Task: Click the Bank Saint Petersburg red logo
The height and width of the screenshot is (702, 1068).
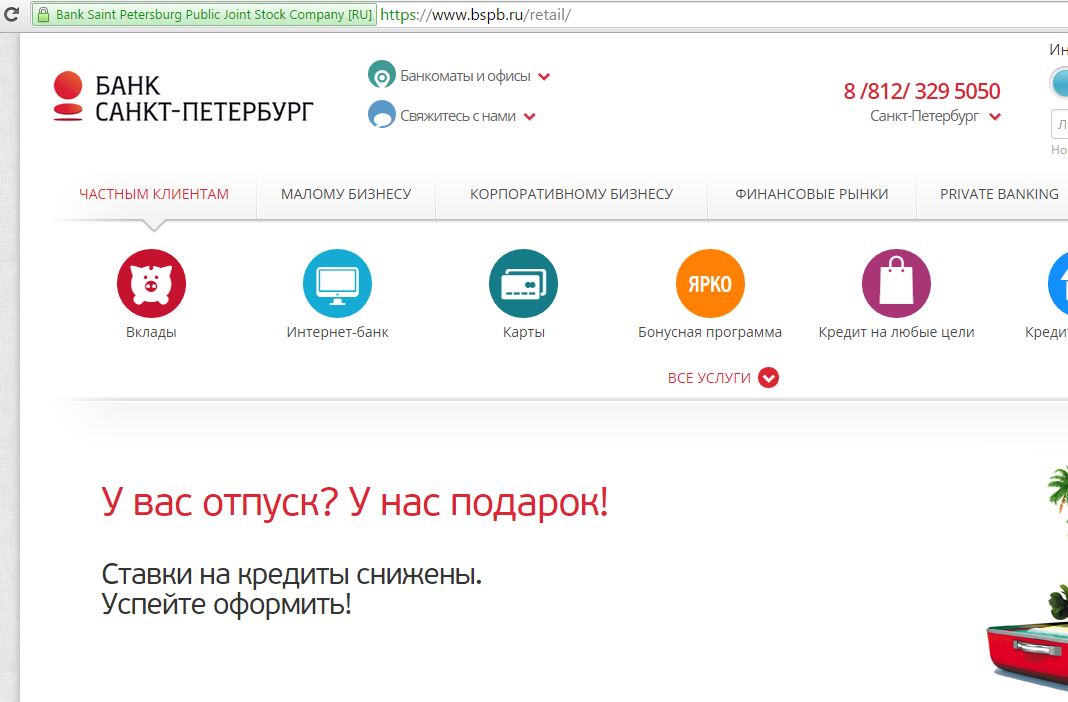Action: click(x=68, y=96)
